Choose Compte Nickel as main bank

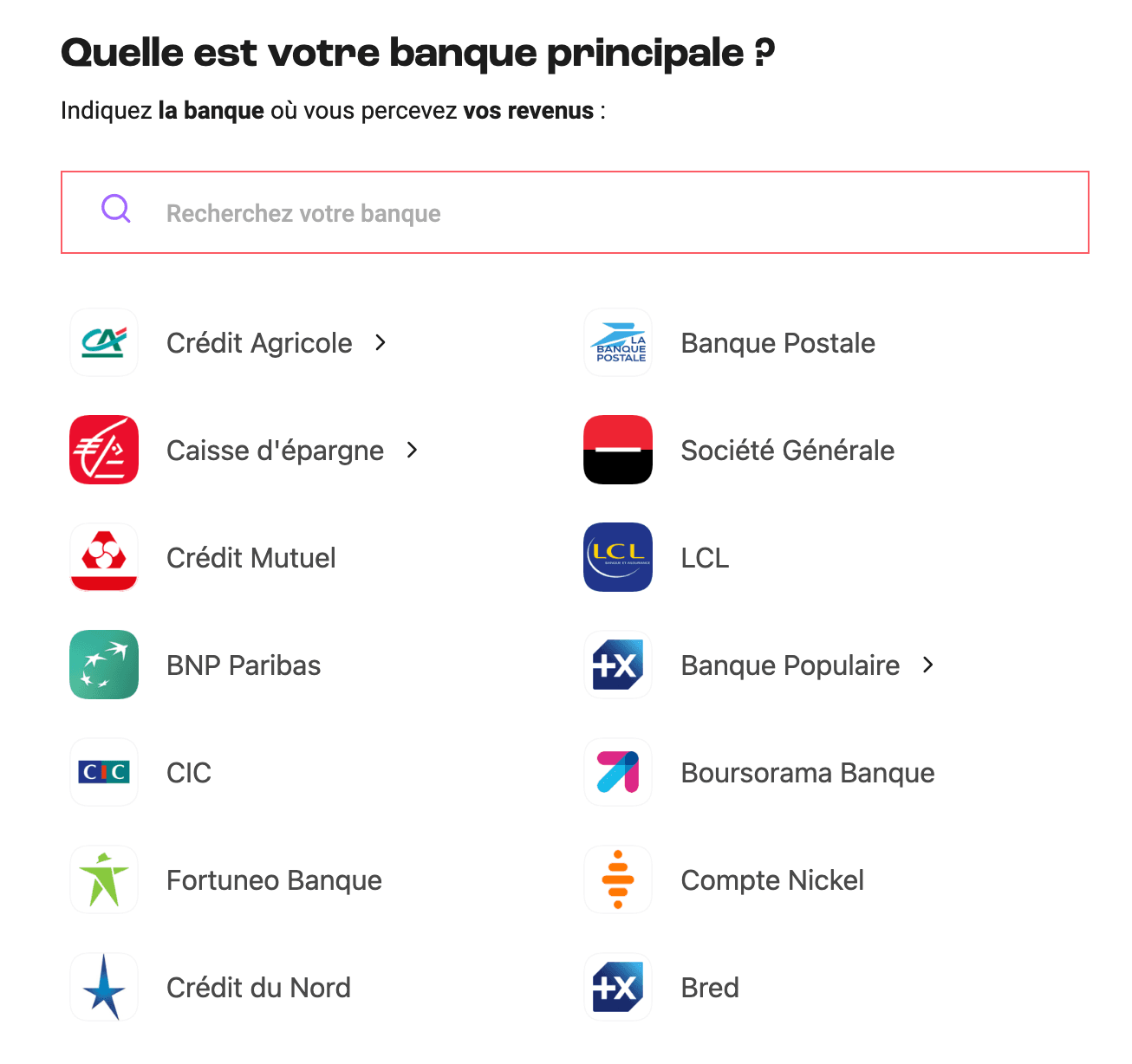click(x=772, y=879)
